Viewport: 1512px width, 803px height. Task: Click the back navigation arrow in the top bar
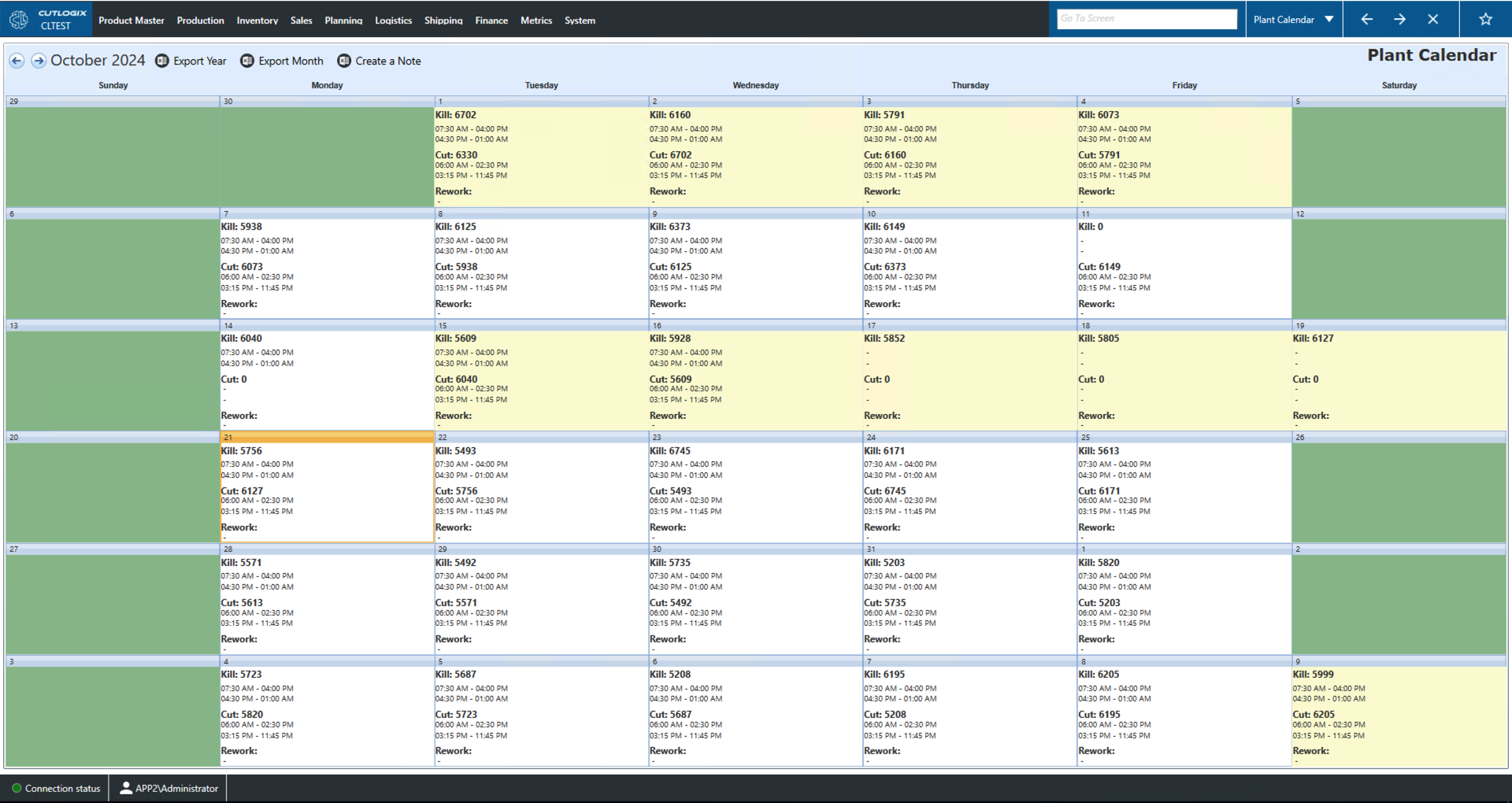(x=1366, y=19)
